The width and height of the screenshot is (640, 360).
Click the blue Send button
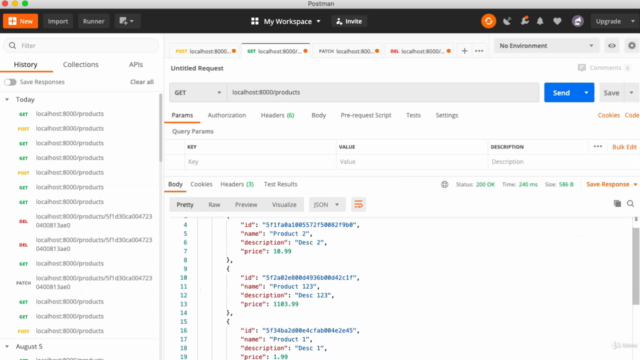561,93
